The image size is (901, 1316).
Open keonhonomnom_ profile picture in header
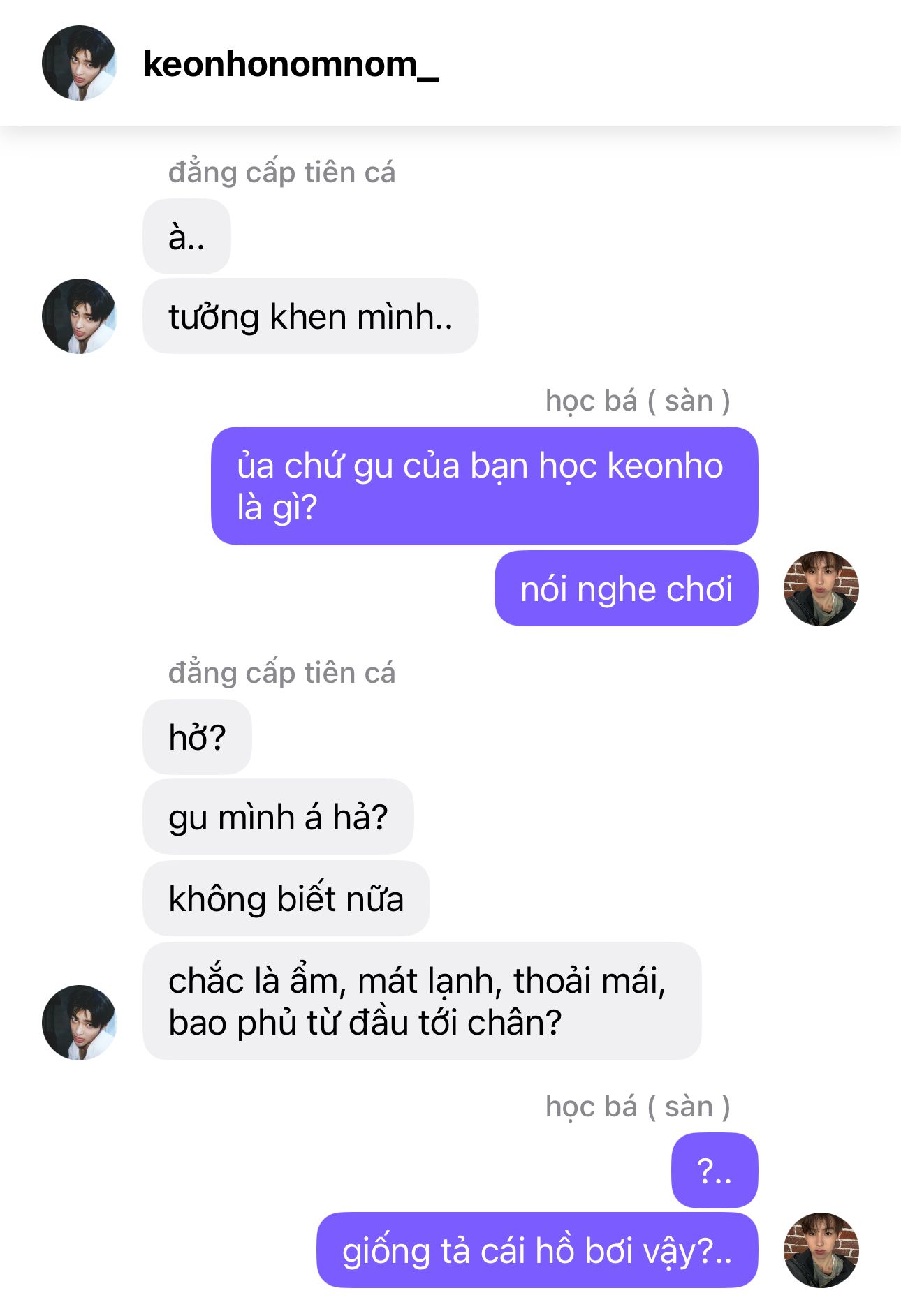click(79, 63)
